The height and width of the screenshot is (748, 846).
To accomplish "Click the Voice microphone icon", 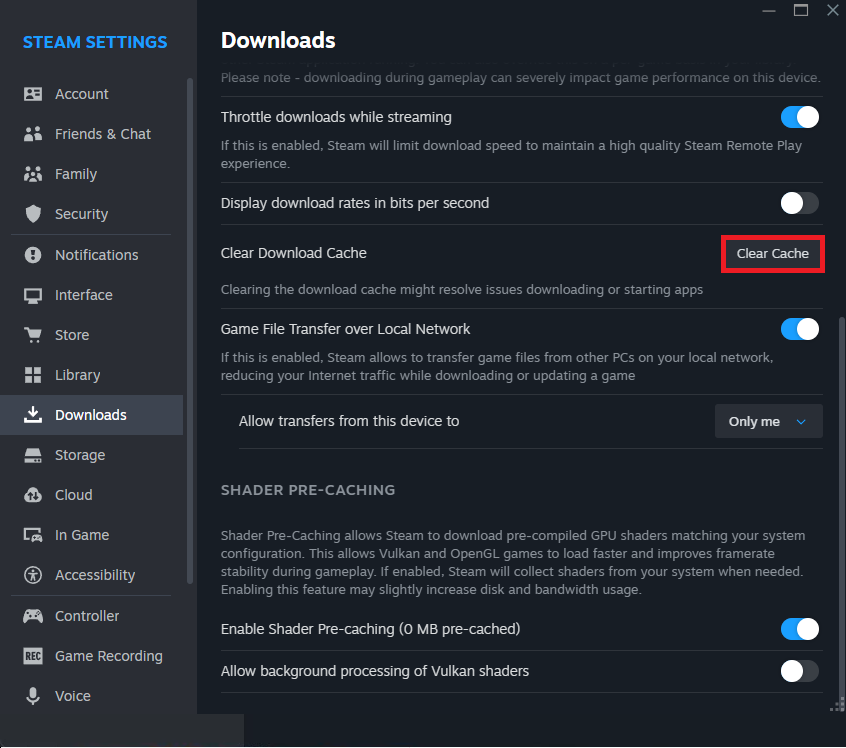I will tap(33, 696).
